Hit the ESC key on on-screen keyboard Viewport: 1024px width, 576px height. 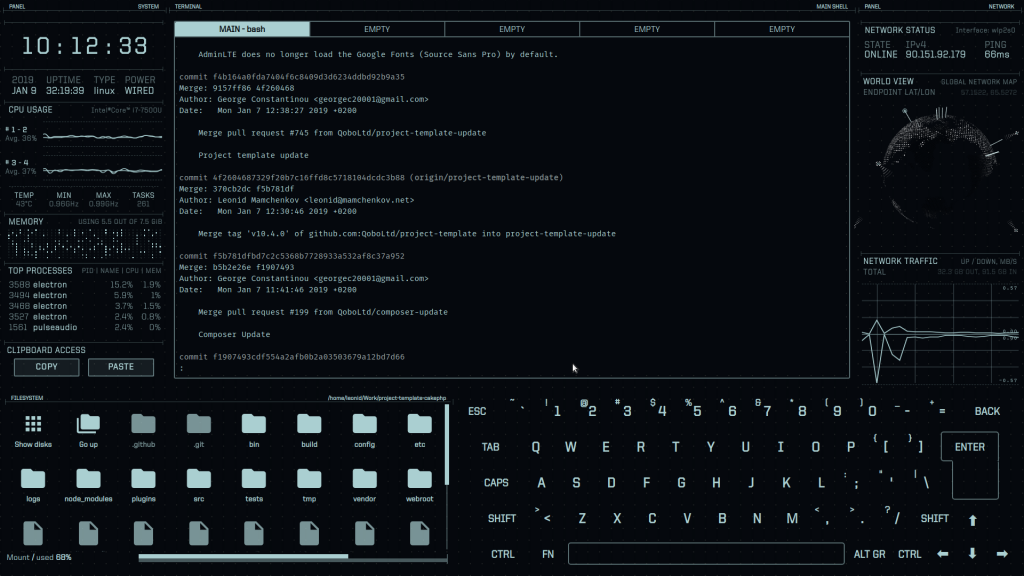pyautogui.click(x=477, y=411)
